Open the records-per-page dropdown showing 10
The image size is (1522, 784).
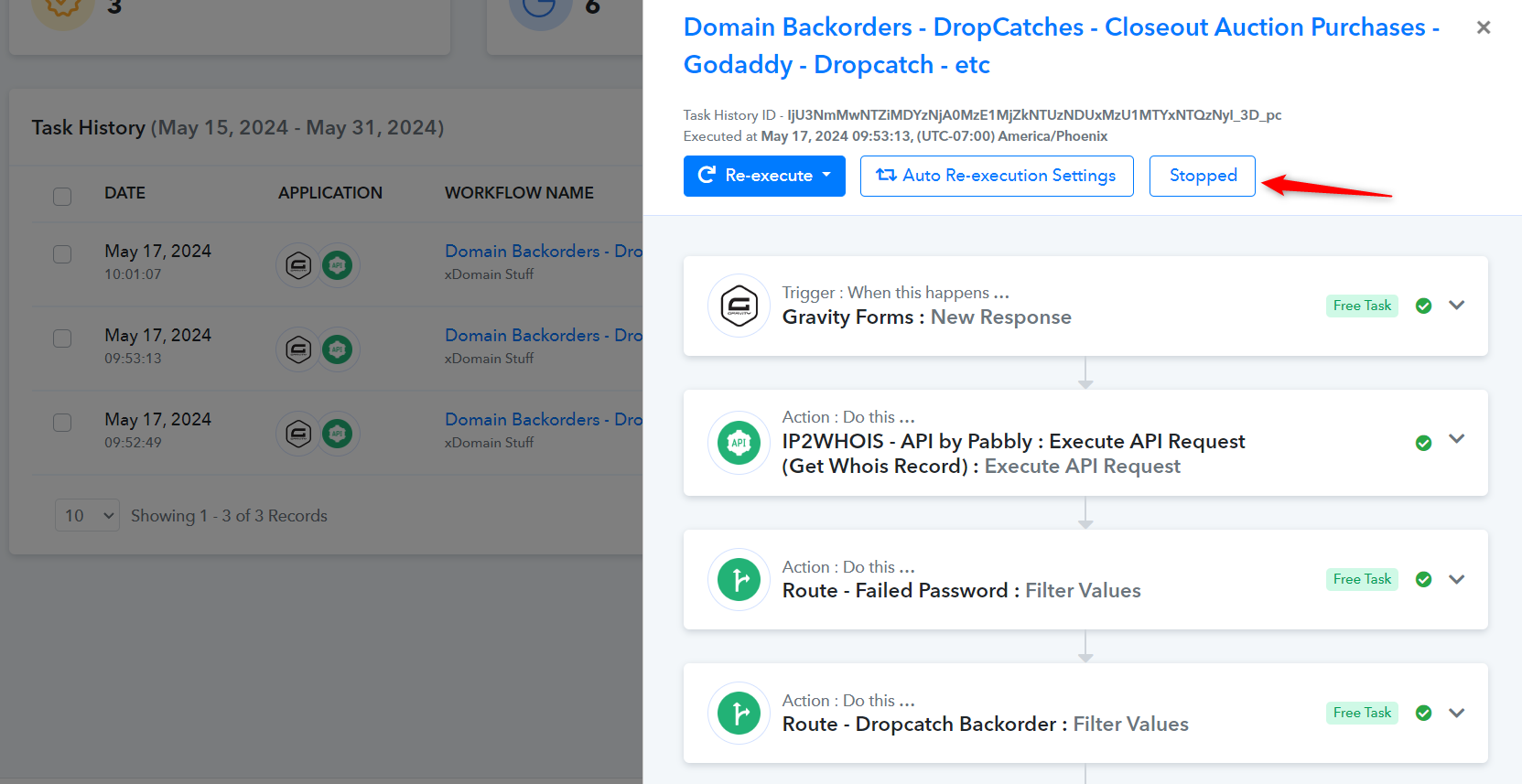[88, 516]
